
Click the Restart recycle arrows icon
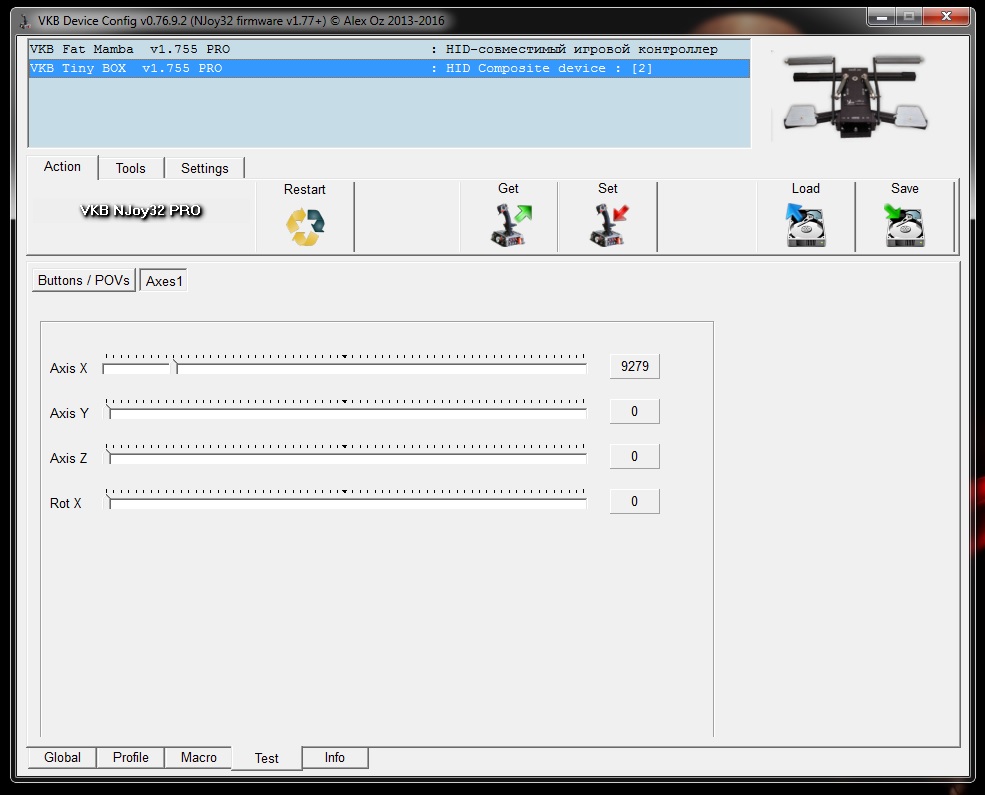tap(305, 226)
